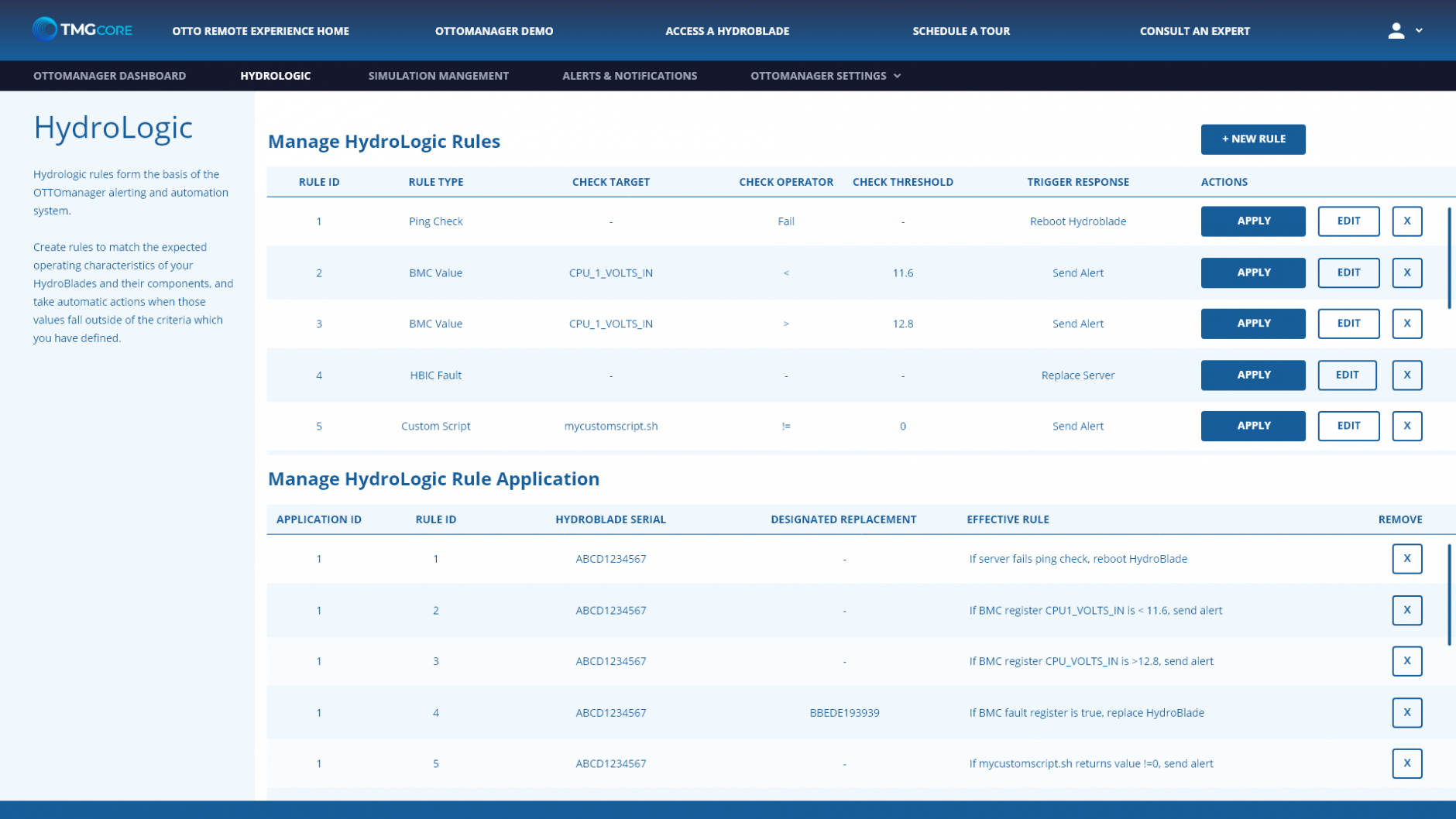The width and height of the screenshot is (1456, 819).
Task: Apply the Ping Check rule 1
Action: 1253,221
